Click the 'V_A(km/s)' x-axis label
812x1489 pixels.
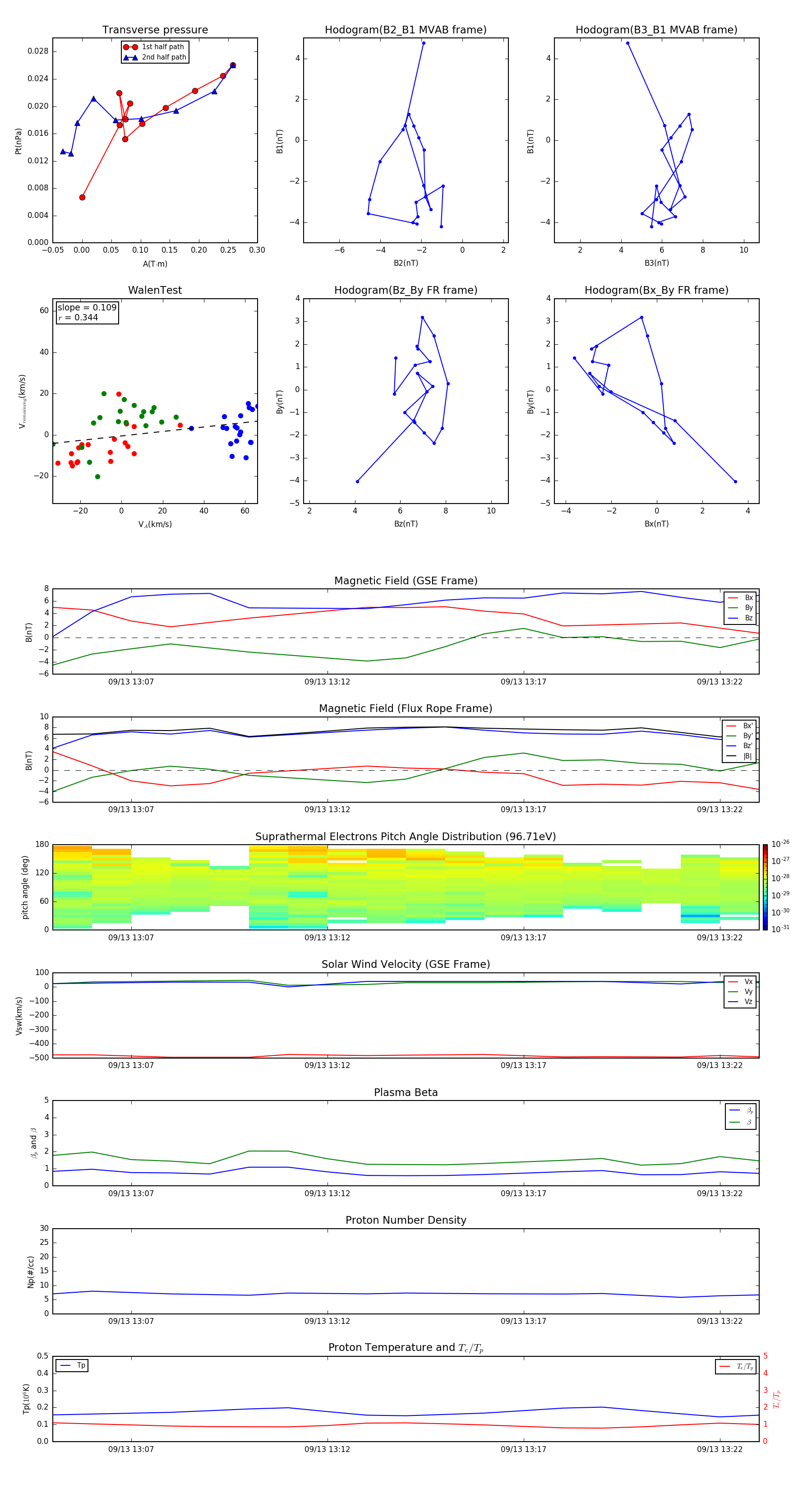[155, 524]
